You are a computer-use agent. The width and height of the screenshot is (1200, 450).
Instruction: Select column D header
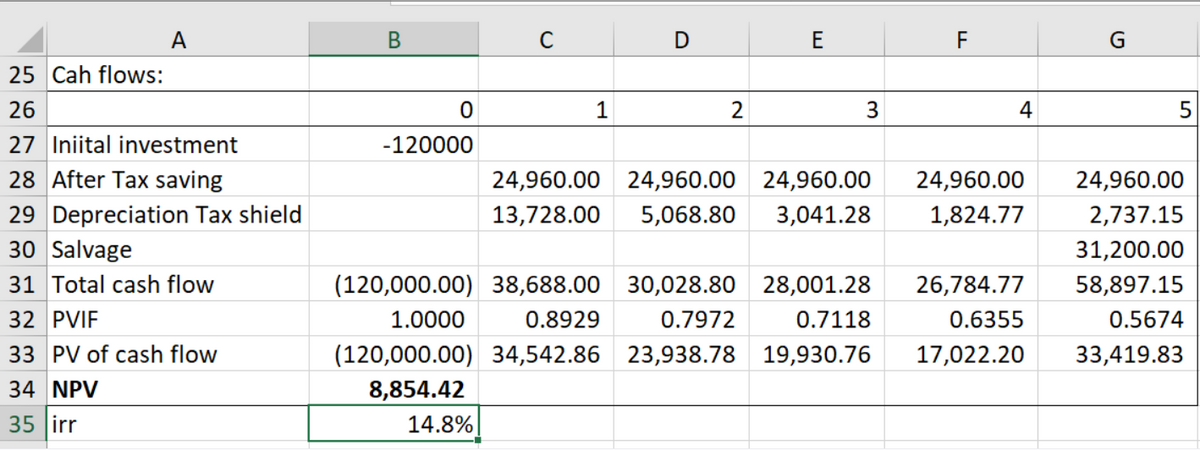click(x=680, y=40)
